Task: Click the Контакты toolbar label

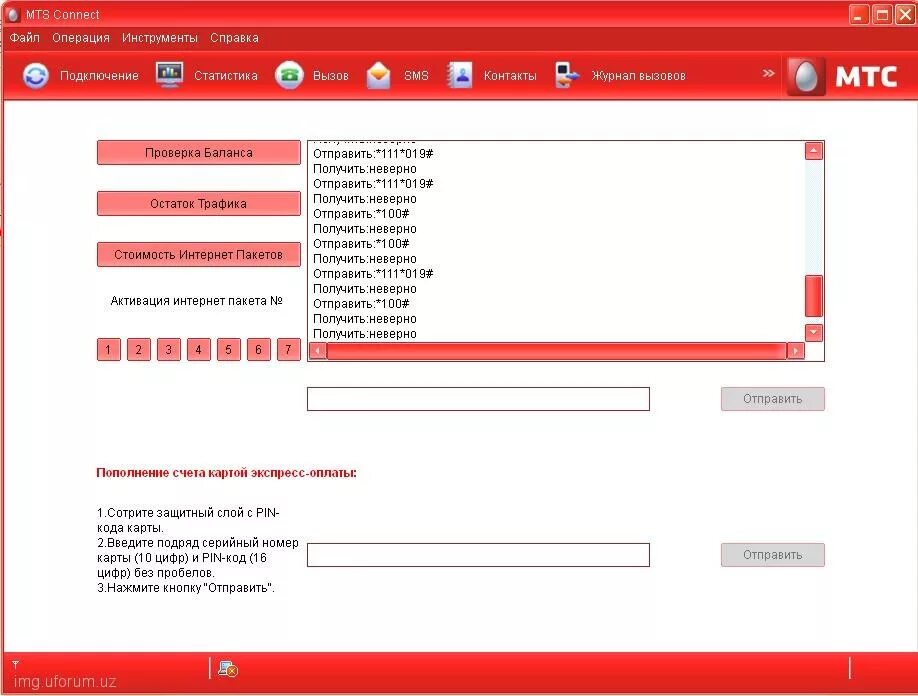Action: (509, 76)
